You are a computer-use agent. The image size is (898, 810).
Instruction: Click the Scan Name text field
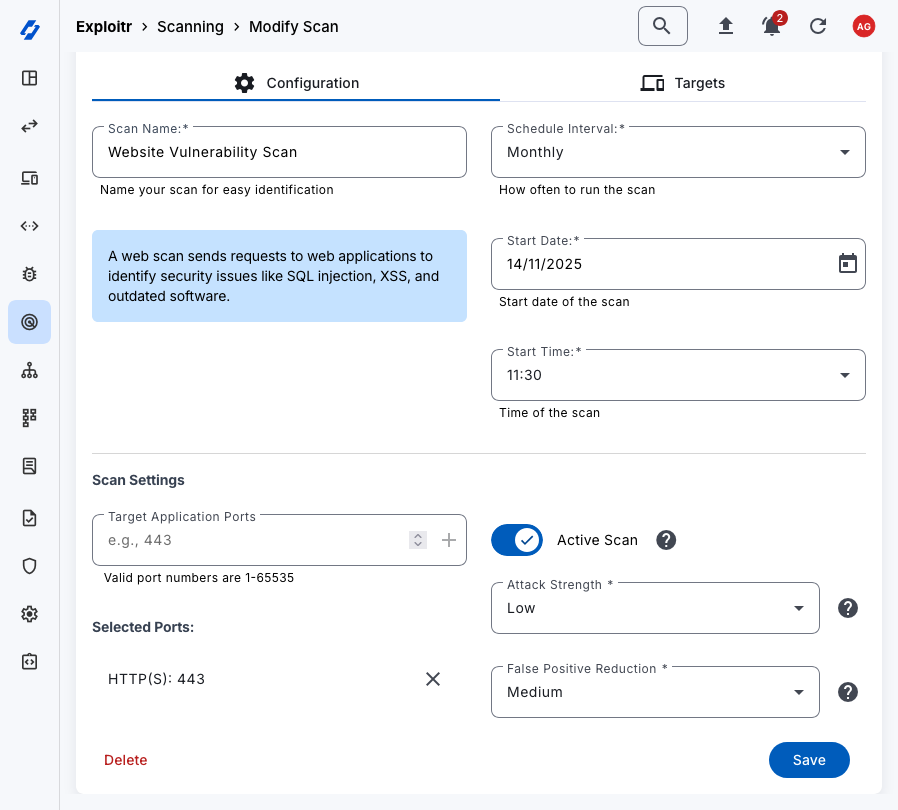(x=279, y=152)
